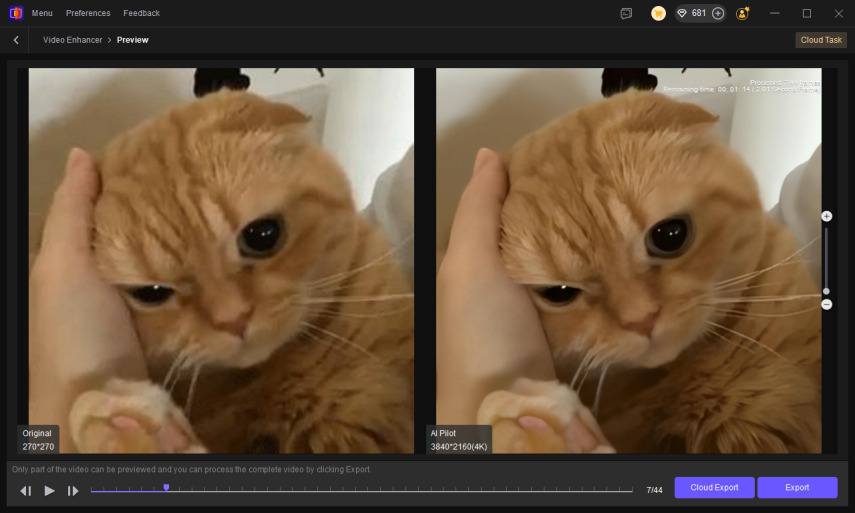Click the Cloud Export button

click(x=714, y=487)
